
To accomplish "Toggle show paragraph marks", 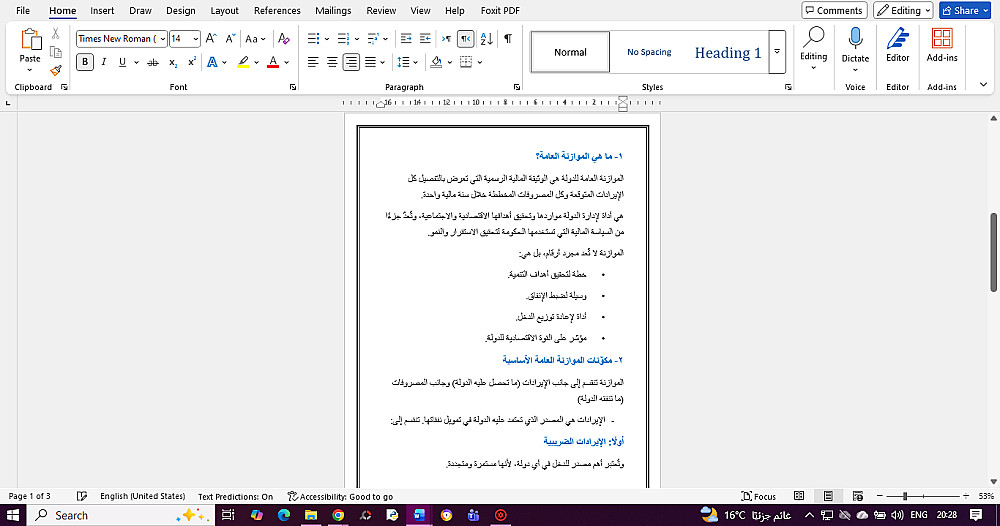I will pos(508,39).
